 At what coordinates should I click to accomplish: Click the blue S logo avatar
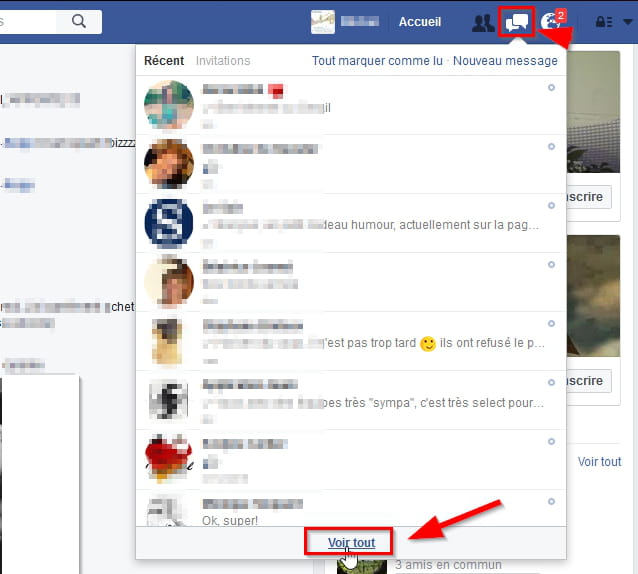click(169, 223)
